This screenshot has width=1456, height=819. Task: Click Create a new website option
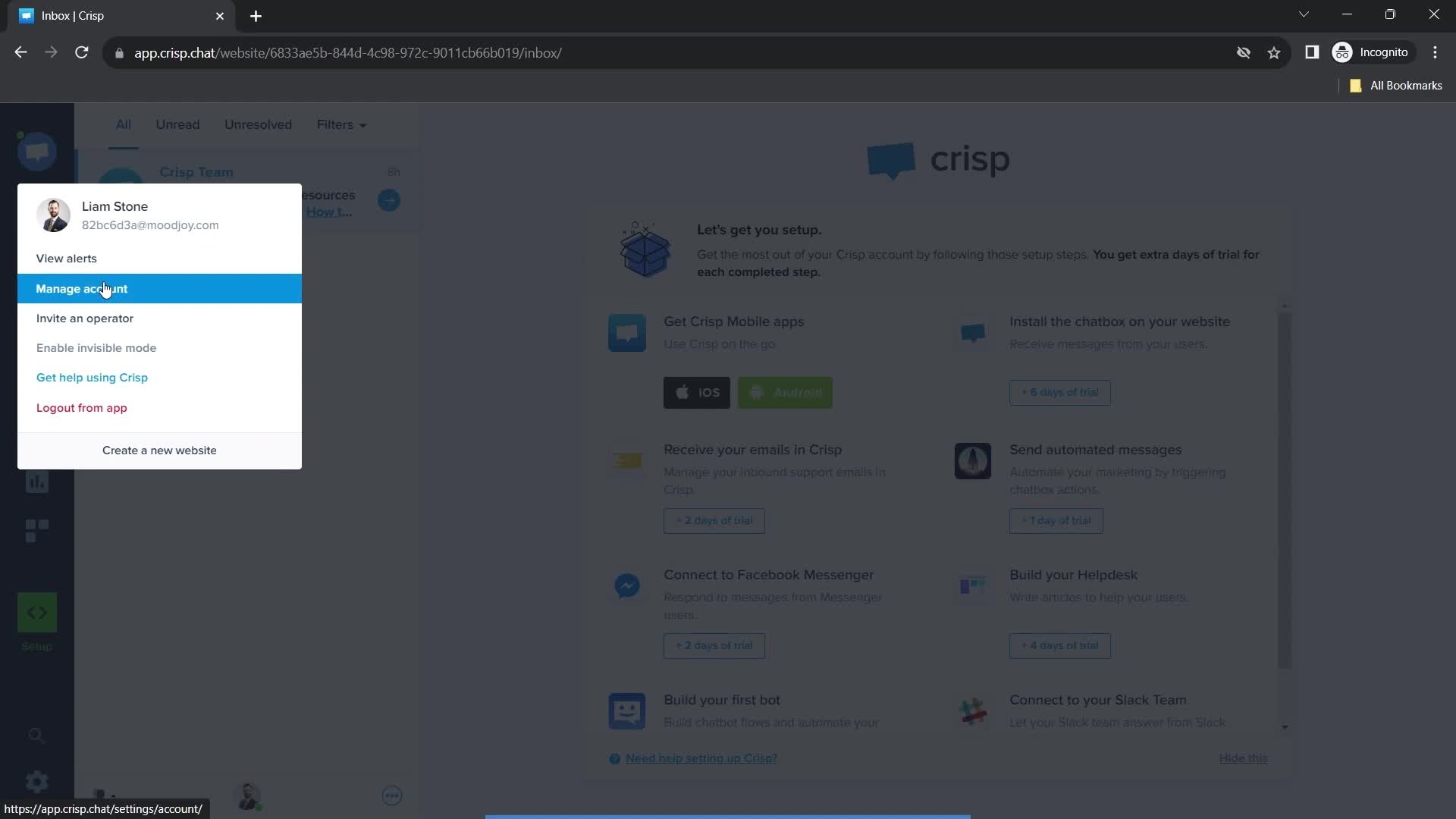[x=159, y=450]
